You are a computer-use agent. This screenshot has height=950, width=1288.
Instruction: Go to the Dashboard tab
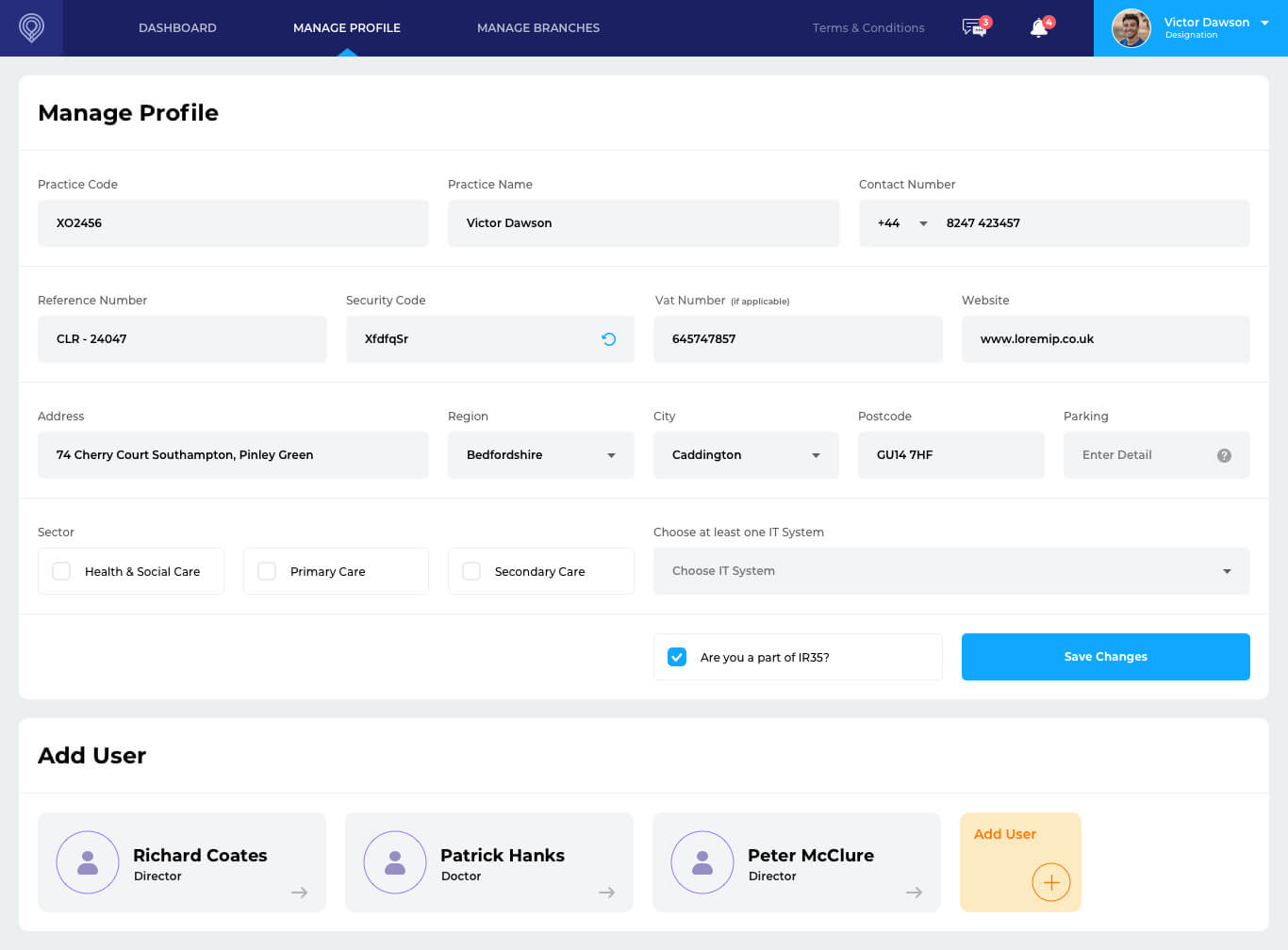coord(177,28)
